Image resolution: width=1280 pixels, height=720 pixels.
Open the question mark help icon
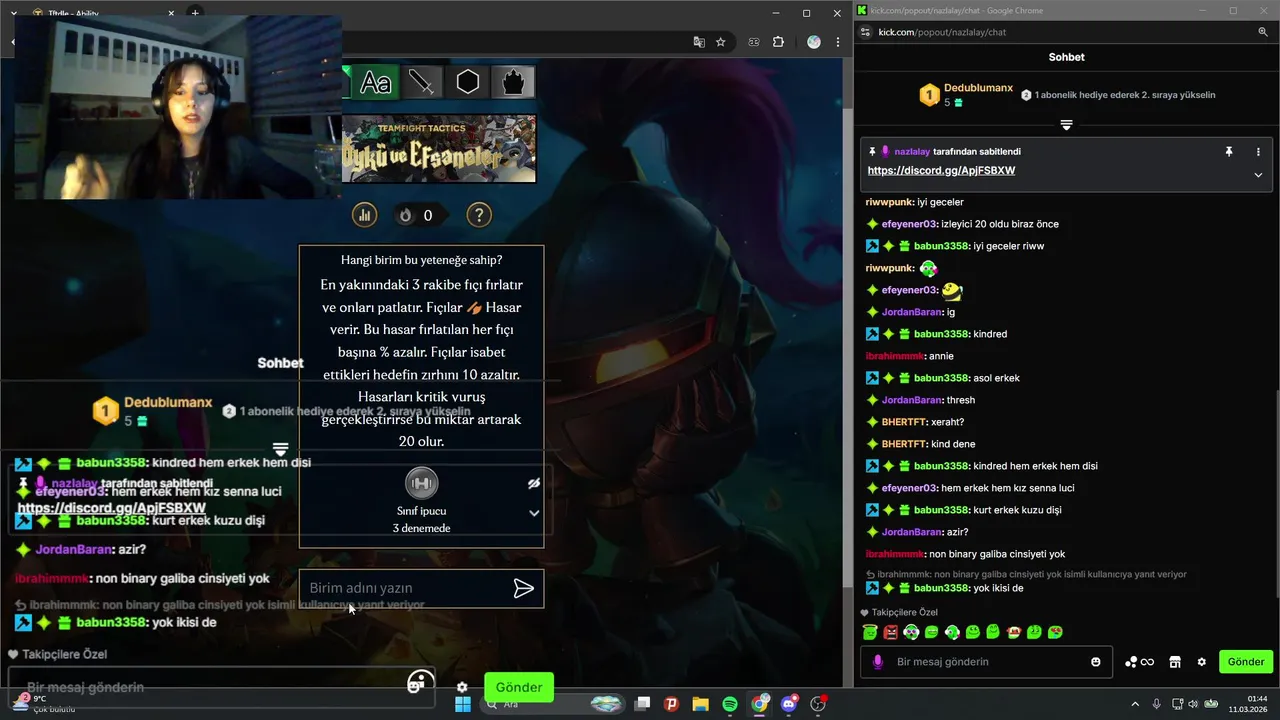[479, 215]
